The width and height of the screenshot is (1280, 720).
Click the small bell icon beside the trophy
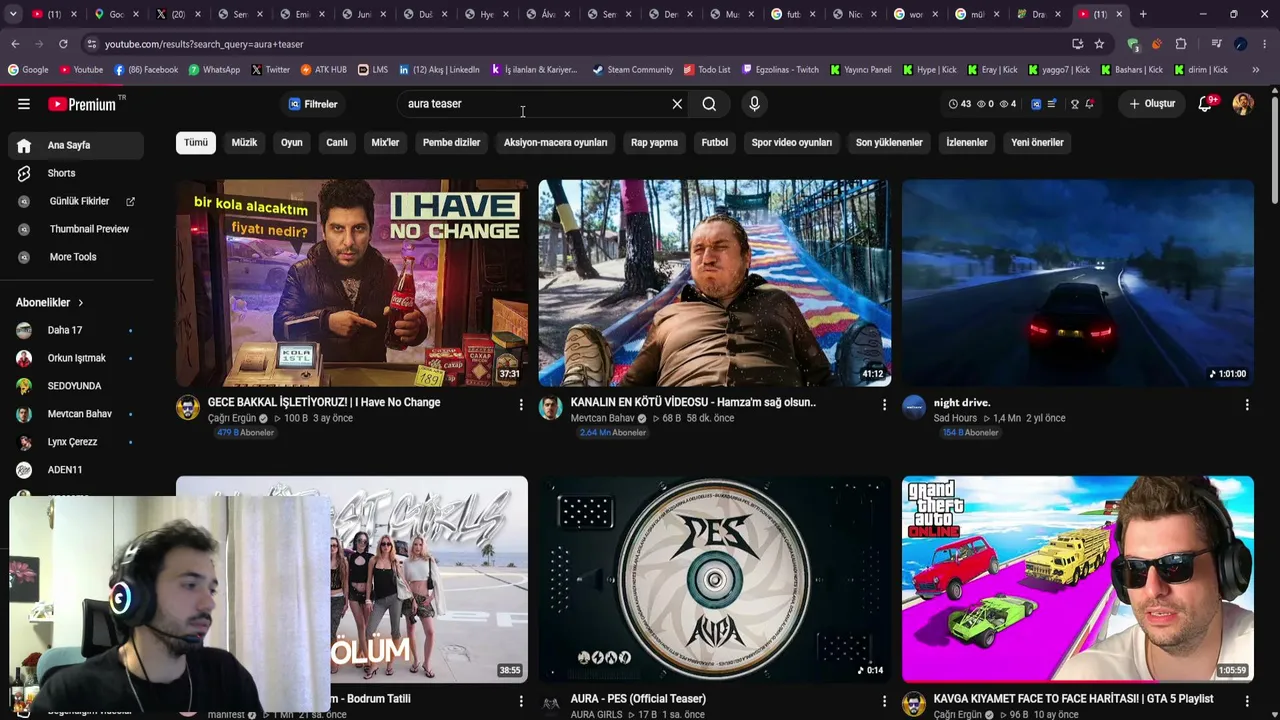[x=1089, y=104]
